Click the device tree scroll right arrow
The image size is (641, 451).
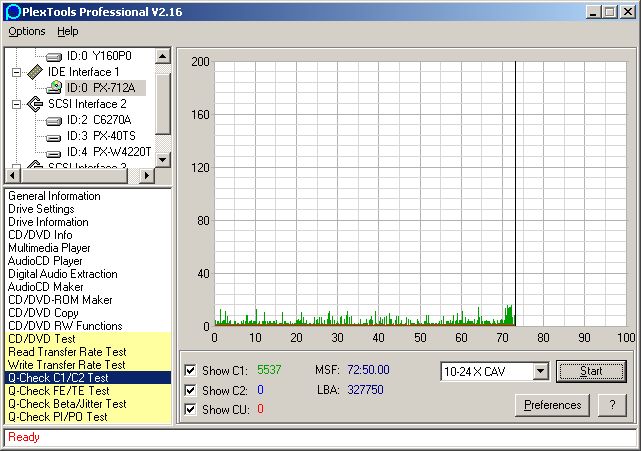[146, 176]
